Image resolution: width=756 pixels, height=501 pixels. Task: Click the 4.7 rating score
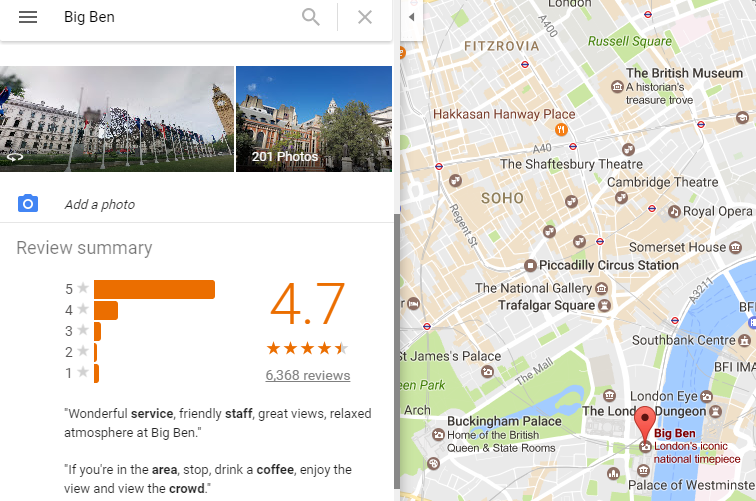tap(308, 304)
